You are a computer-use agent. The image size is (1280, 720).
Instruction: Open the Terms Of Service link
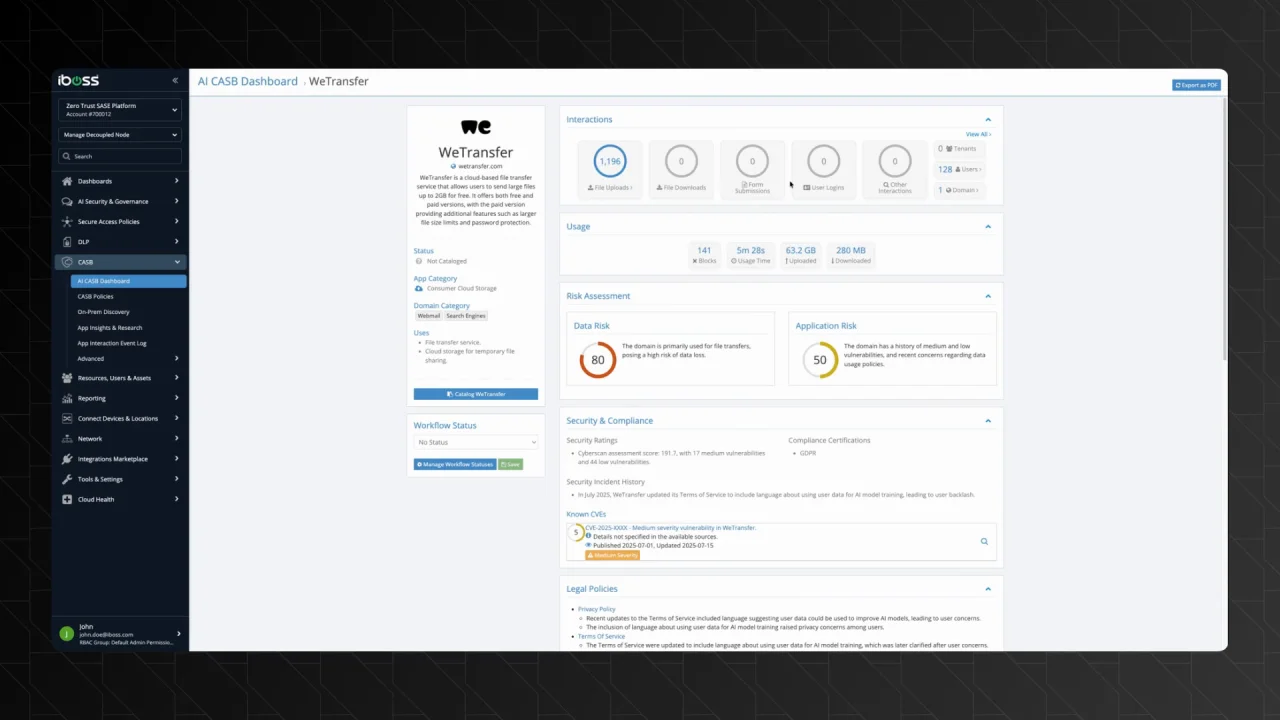click(601, 636)
